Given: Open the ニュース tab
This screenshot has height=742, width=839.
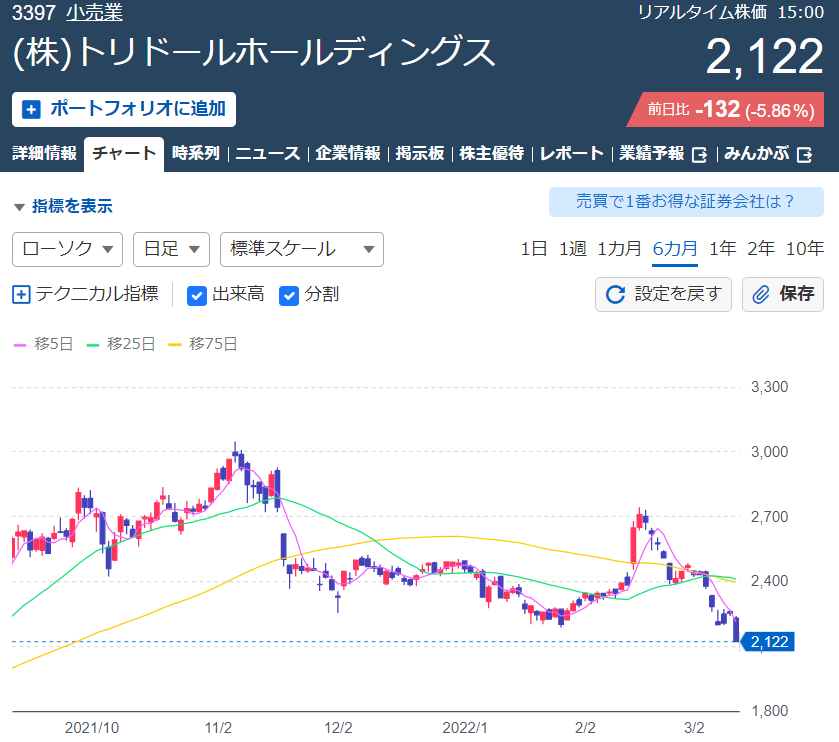Looking at the screenshot, I should point(268,154).
